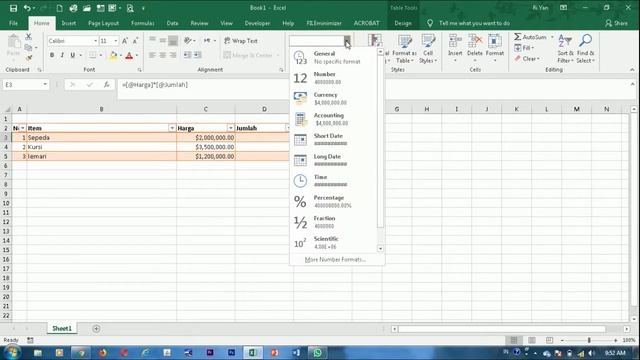Screen dimensions: 640x360
Task: Open Name Box dropdown arrow
Action: 45,84
